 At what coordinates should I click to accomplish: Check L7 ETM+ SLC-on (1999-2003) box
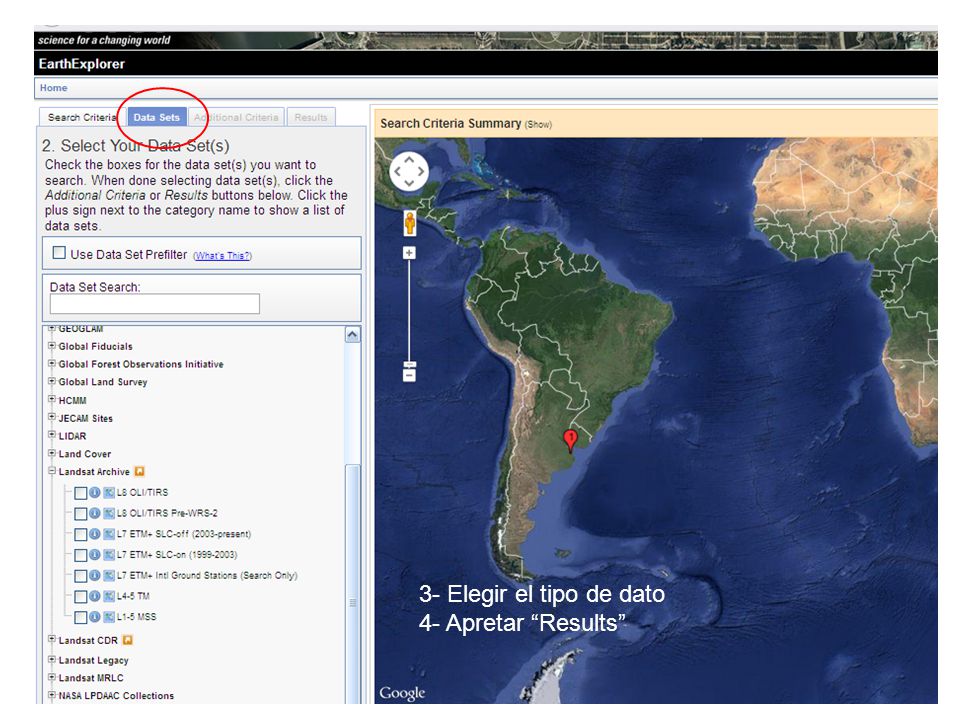click(x=81, y=555)
